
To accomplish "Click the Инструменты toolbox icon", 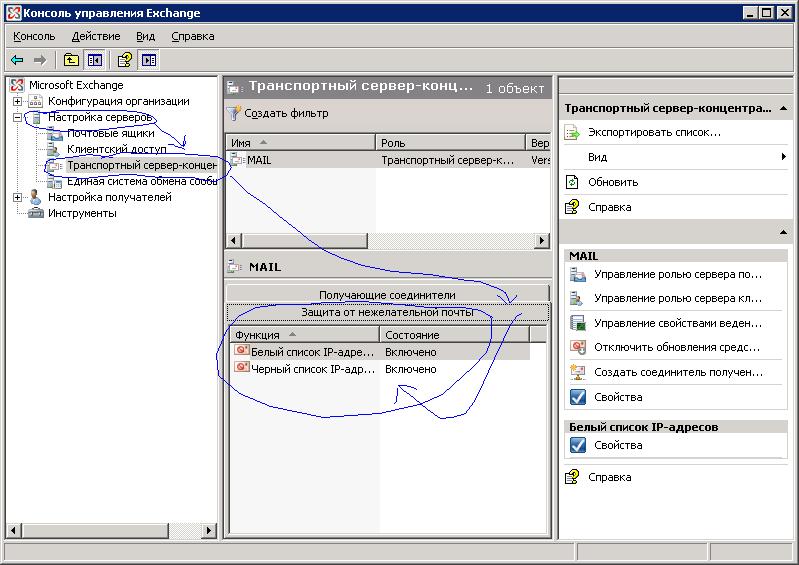I will [x=36, y=213].
